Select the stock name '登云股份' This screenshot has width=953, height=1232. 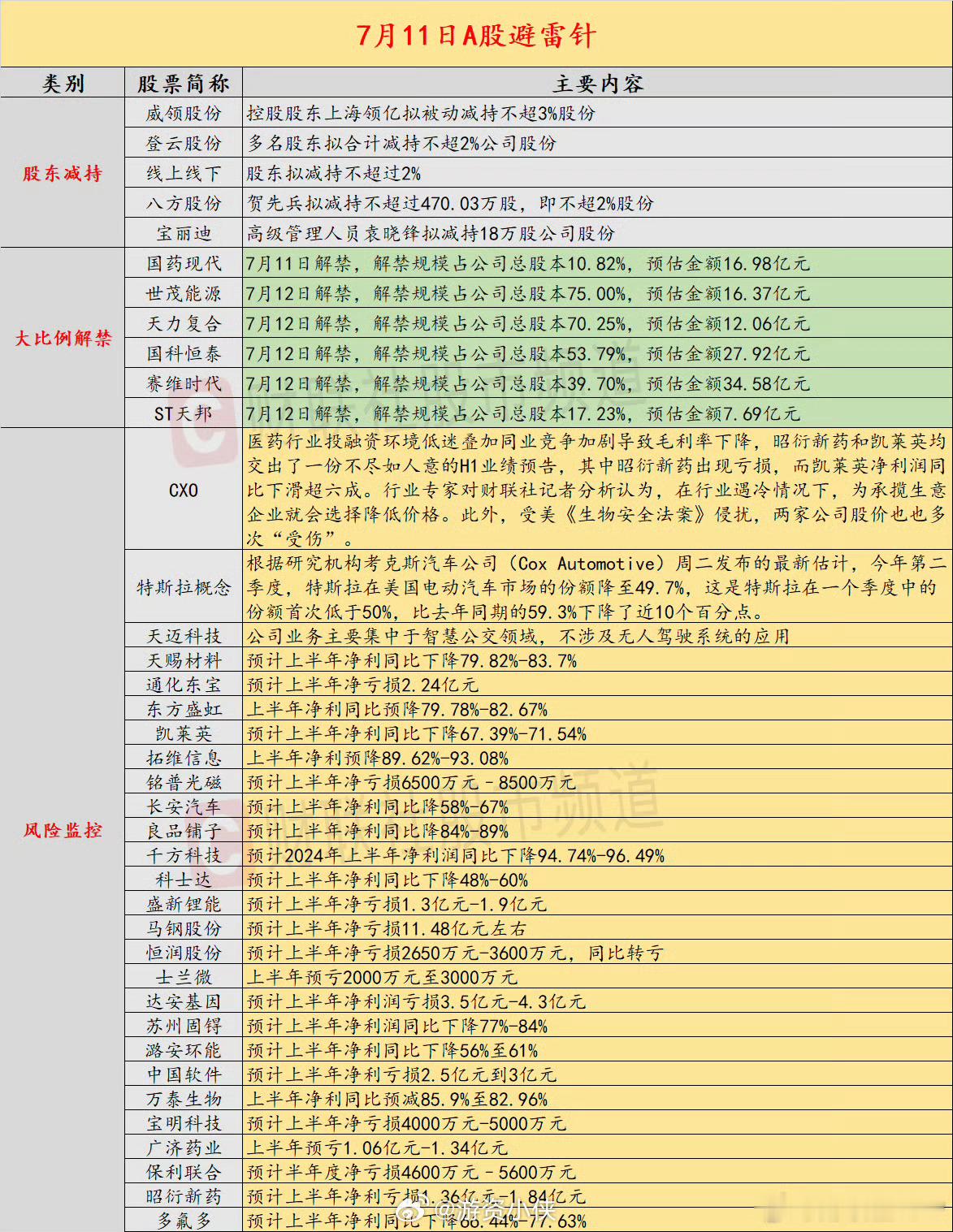[x=184, y=144]
